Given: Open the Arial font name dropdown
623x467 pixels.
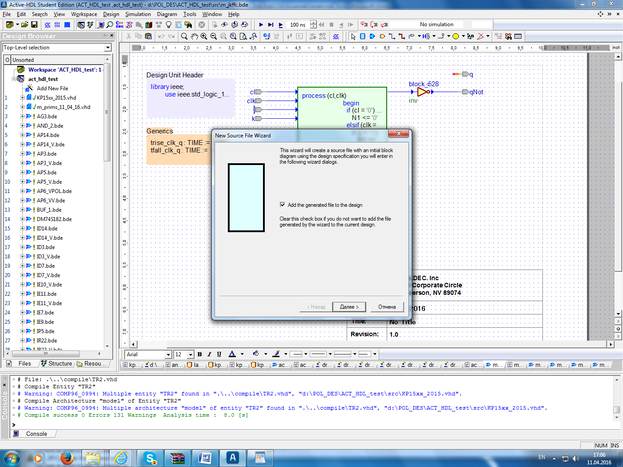Looking at the screenshot, I should pyautogui.click(x=167, y=354).
